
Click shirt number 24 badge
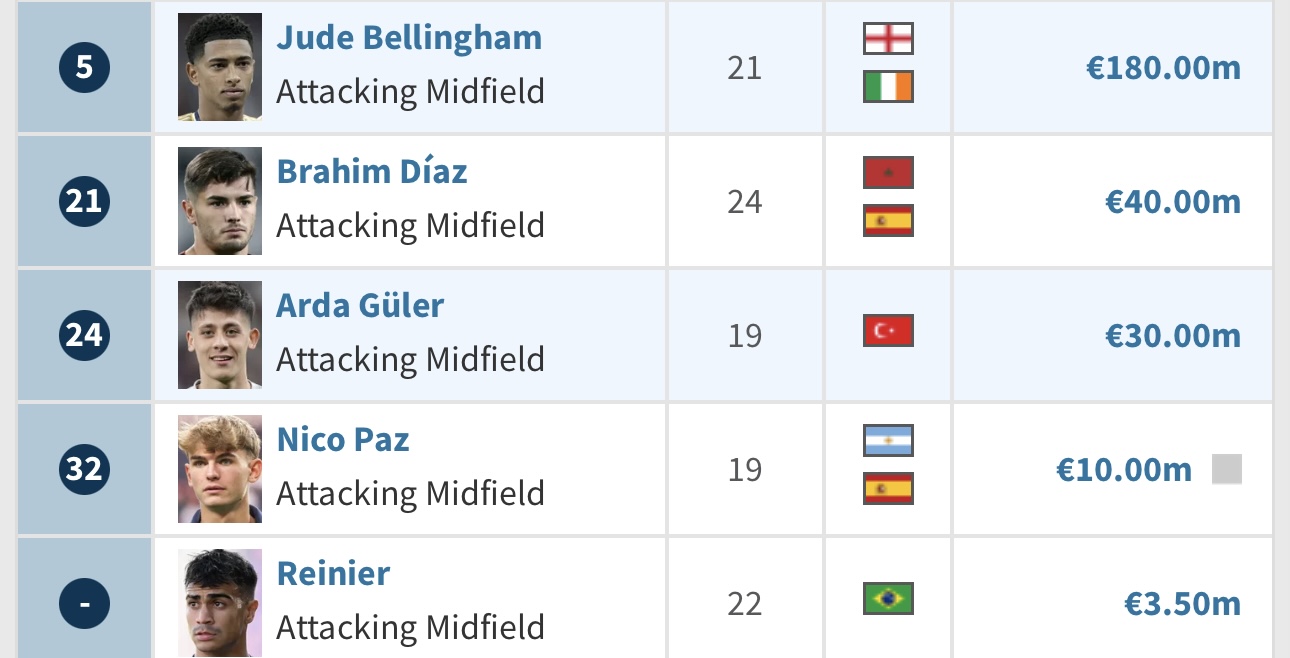click(x=84, y=335)
